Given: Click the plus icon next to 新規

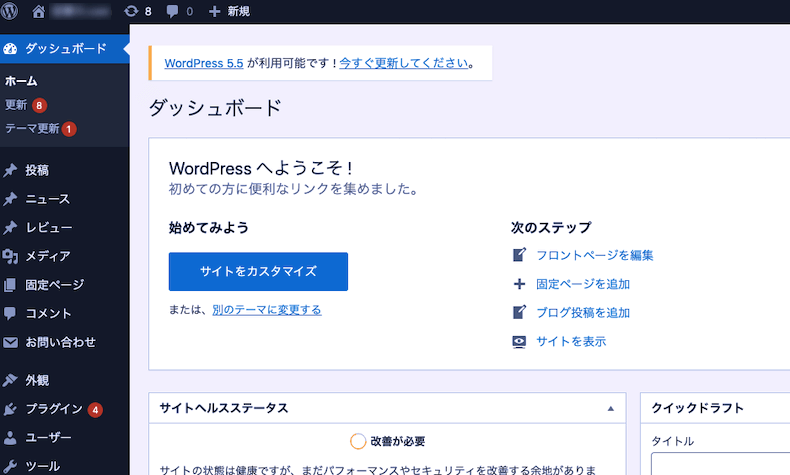Looking at the screenshot, I should pos(215,11).
